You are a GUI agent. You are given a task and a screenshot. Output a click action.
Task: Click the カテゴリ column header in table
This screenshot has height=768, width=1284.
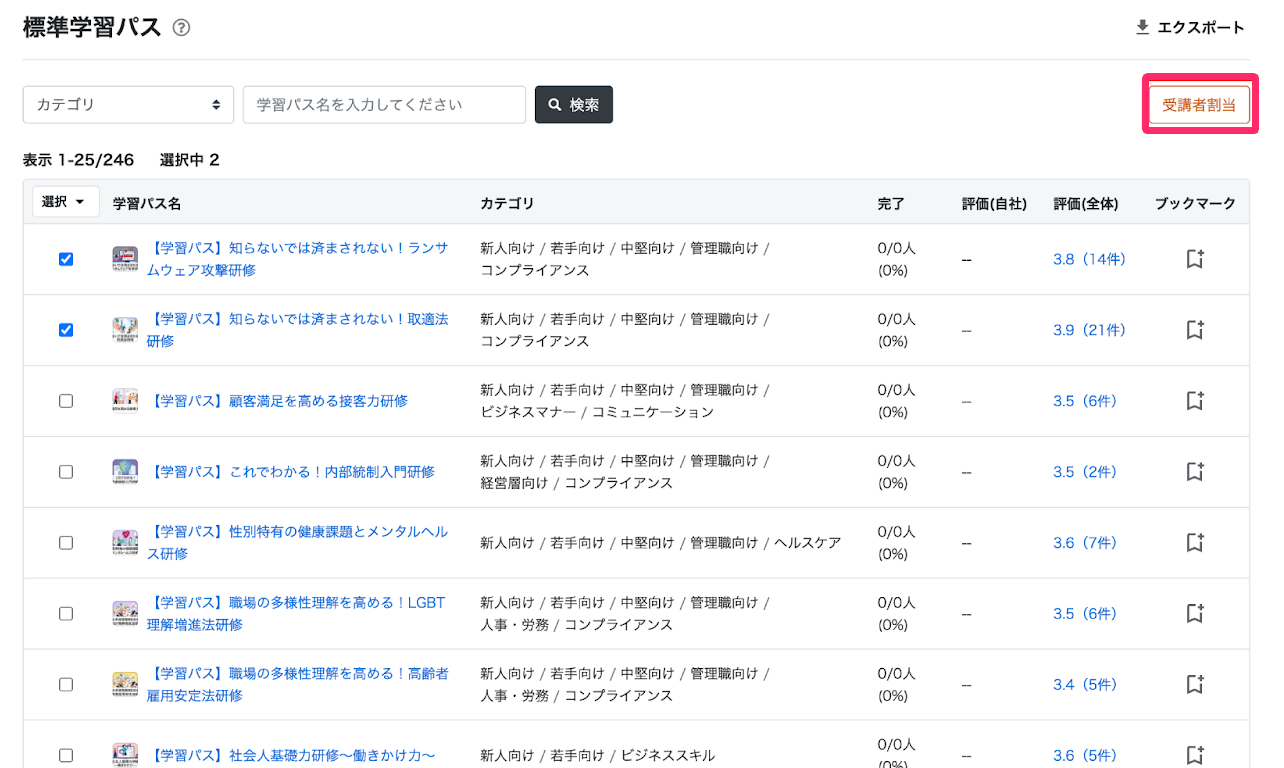click(507, 203)
